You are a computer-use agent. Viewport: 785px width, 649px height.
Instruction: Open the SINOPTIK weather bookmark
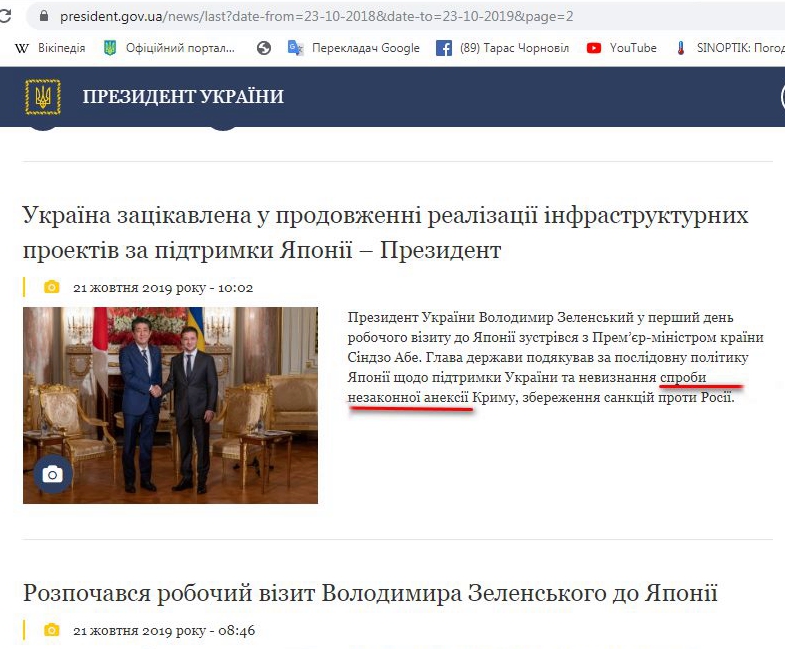pos(729,48)
